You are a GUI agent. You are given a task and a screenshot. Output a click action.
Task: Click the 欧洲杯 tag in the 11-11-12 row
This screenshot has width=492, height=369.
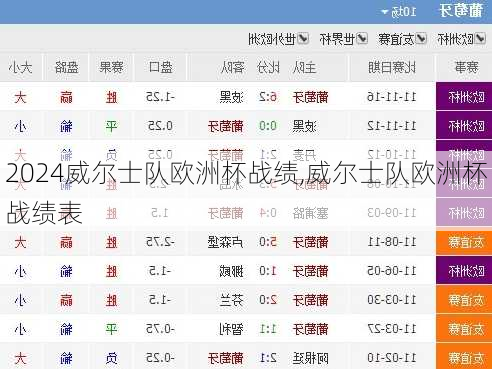coord(464,126)
